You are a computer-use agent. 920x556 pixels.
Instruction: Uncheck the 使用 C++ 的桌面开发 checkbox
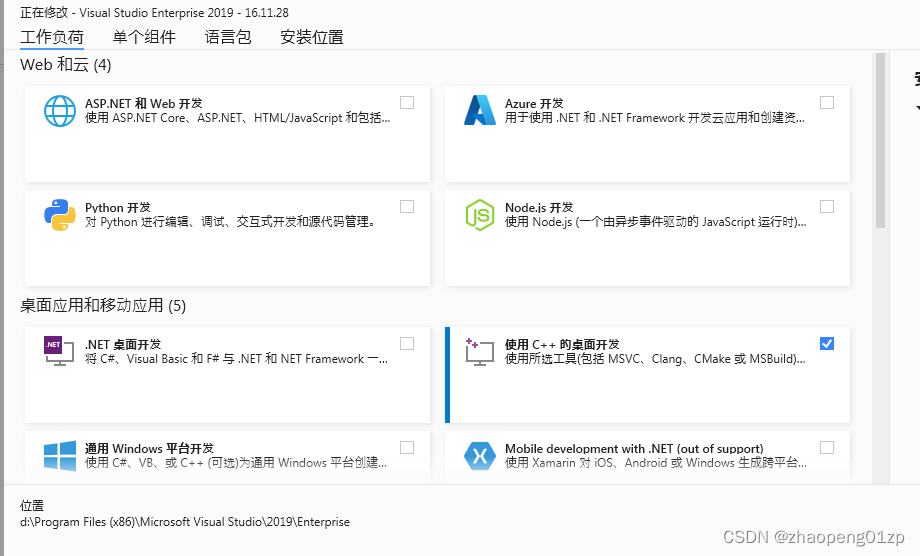click(827, 344)
